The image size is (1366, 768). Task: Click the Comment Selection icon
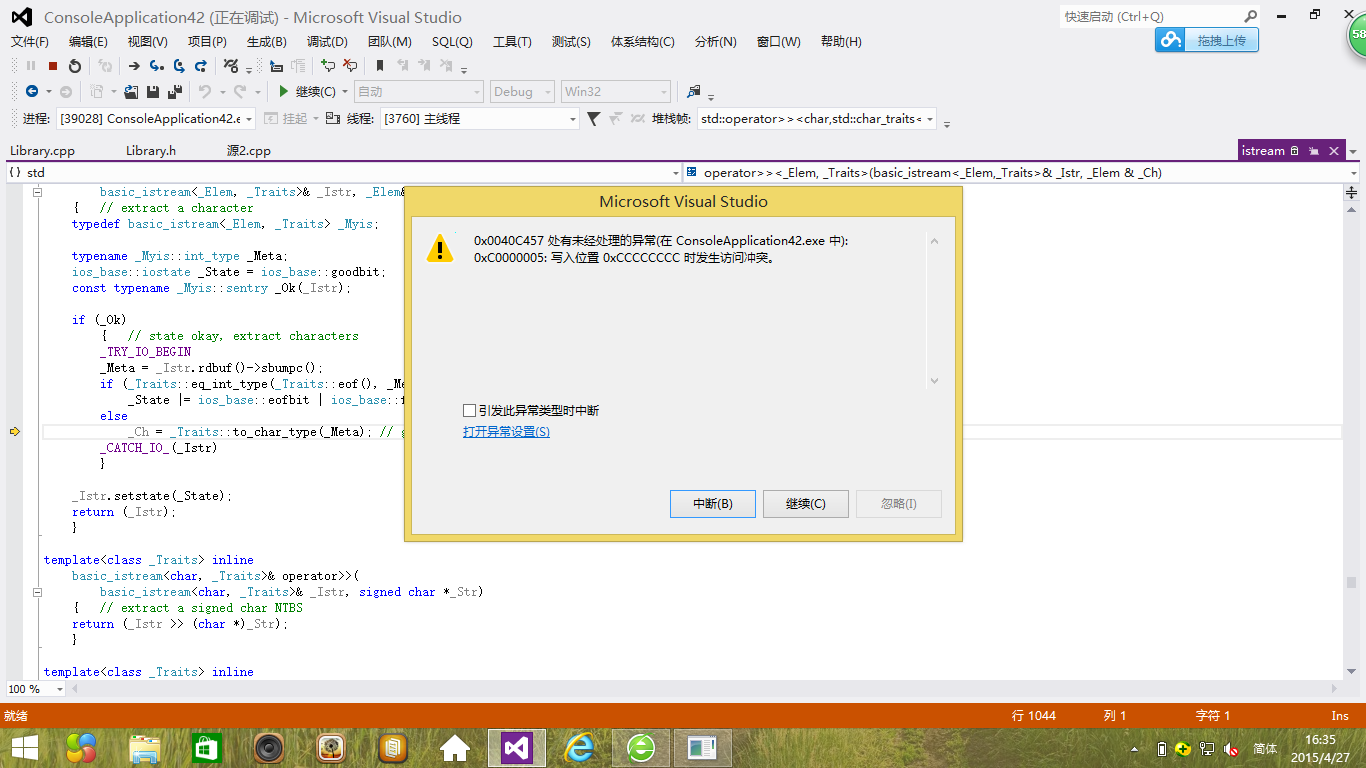pyautogui.click(x=328, y=66)
